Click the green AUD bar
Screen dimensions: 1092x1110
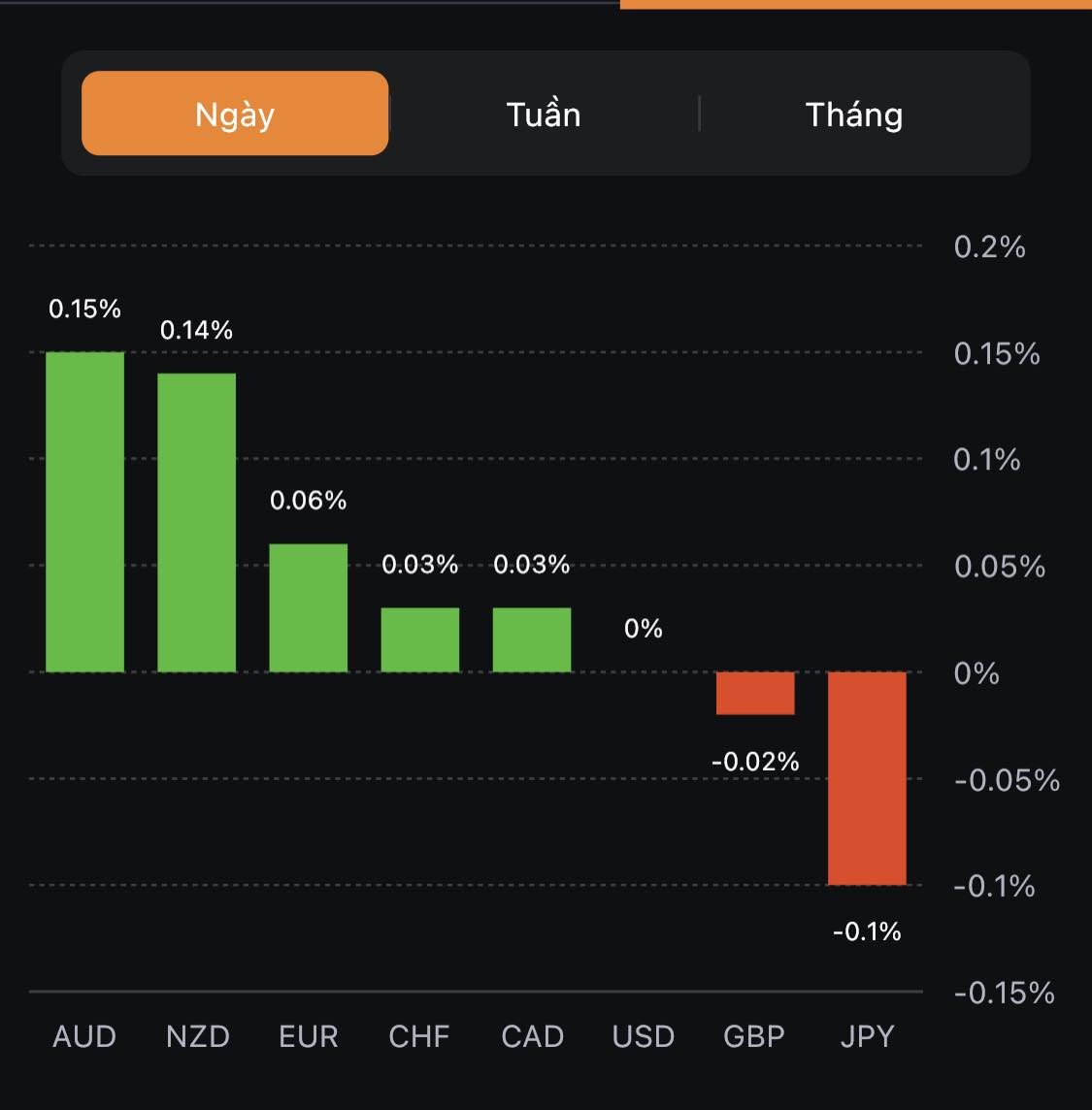(x=85, y=511)
